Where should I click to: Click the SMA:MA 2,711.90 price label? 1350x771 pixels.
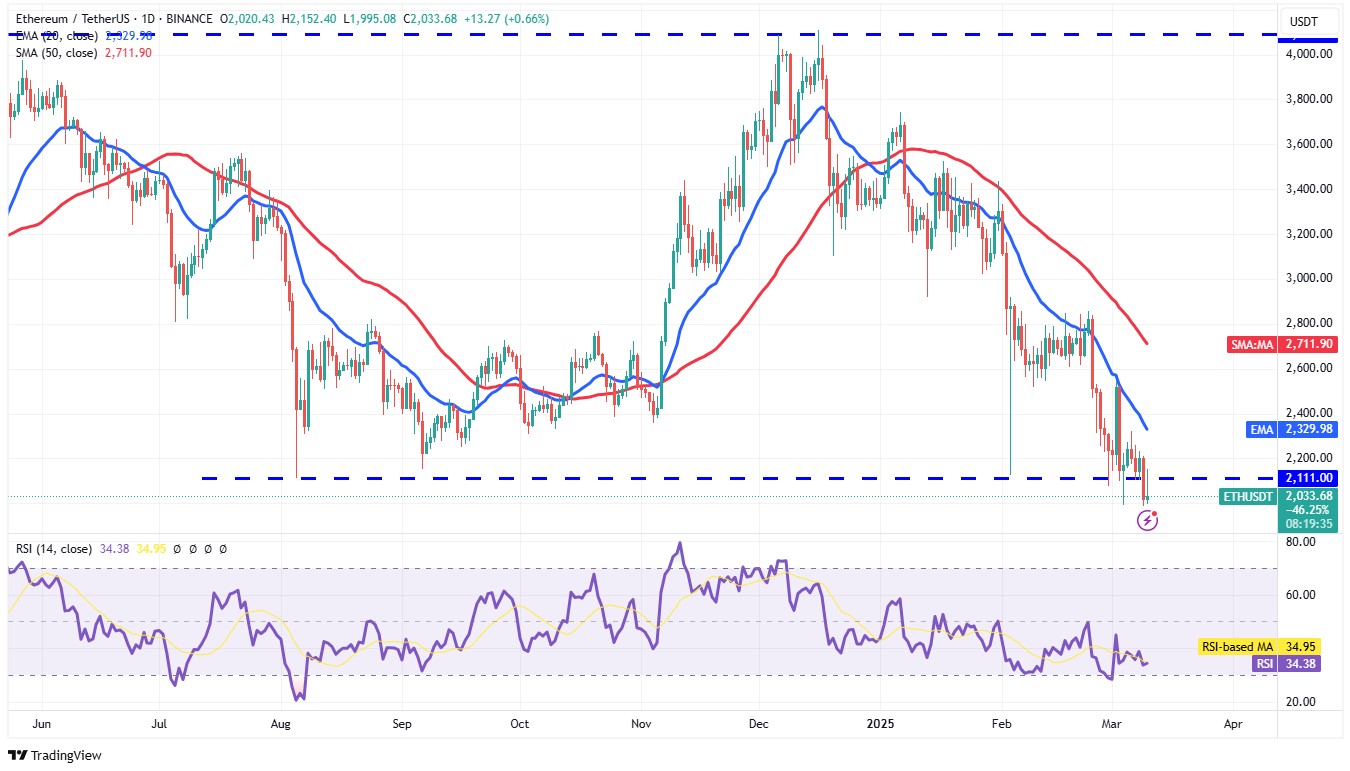(x=1281, y=344)
